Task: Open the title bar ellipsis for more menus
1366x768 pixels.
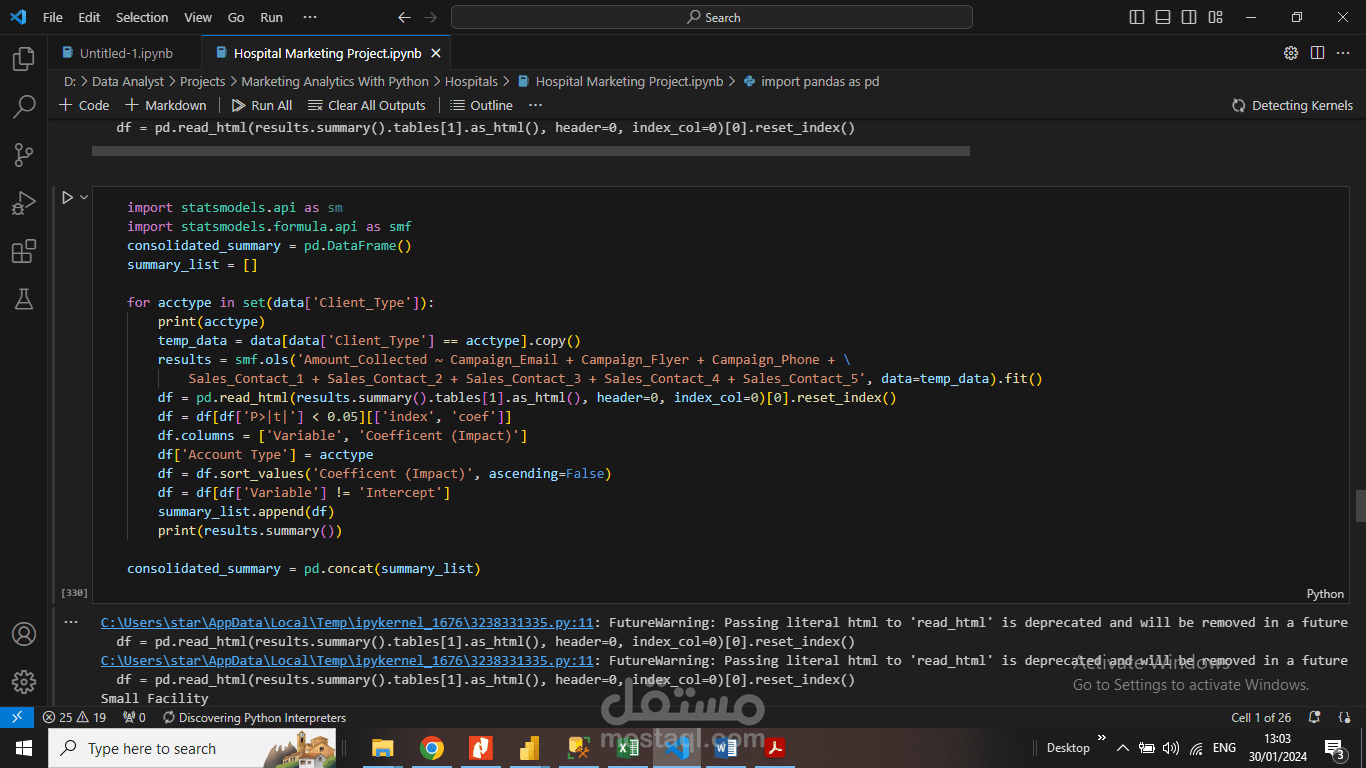Action: point(310,17)
